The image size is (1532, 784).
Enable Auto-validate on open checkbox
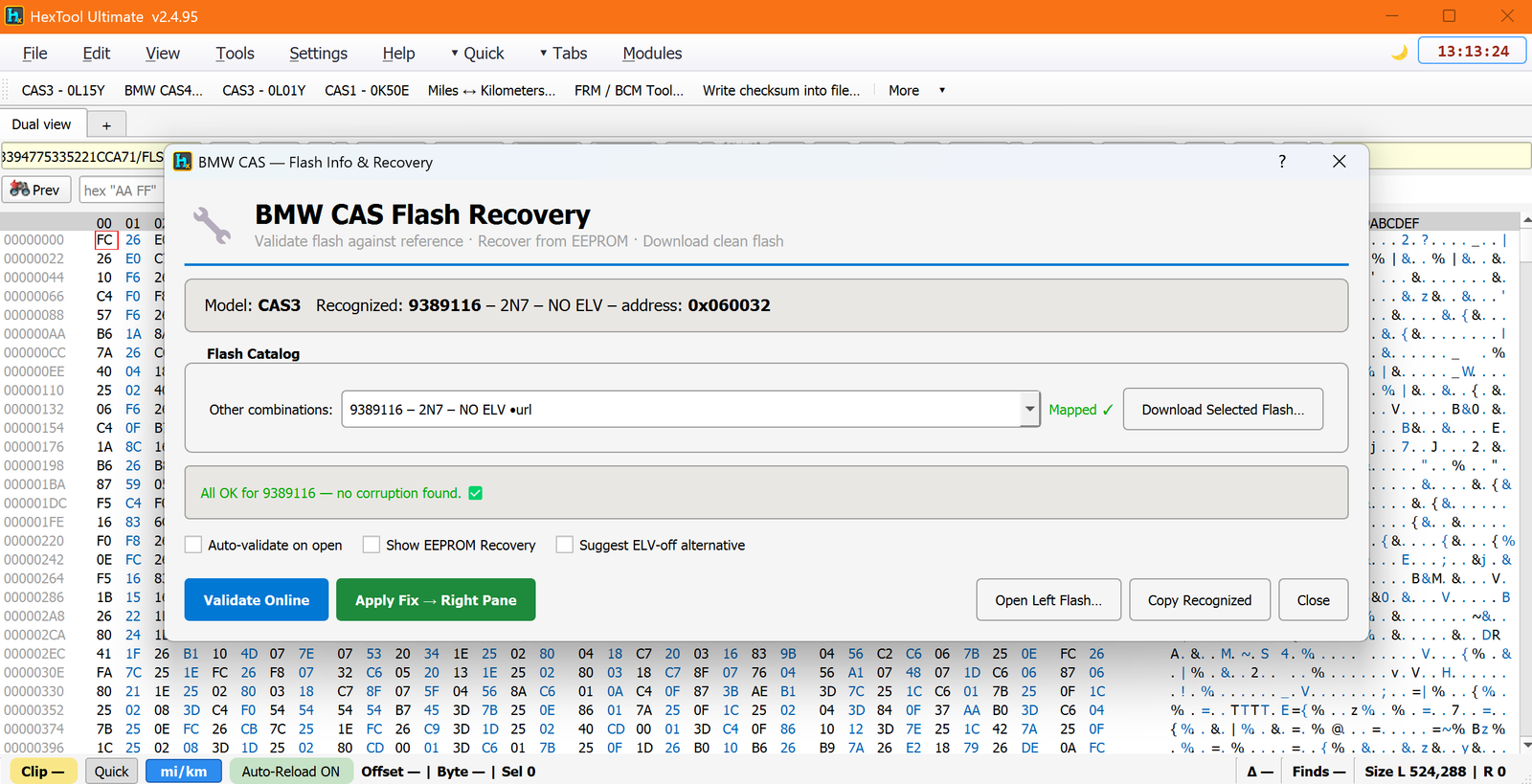193,545
